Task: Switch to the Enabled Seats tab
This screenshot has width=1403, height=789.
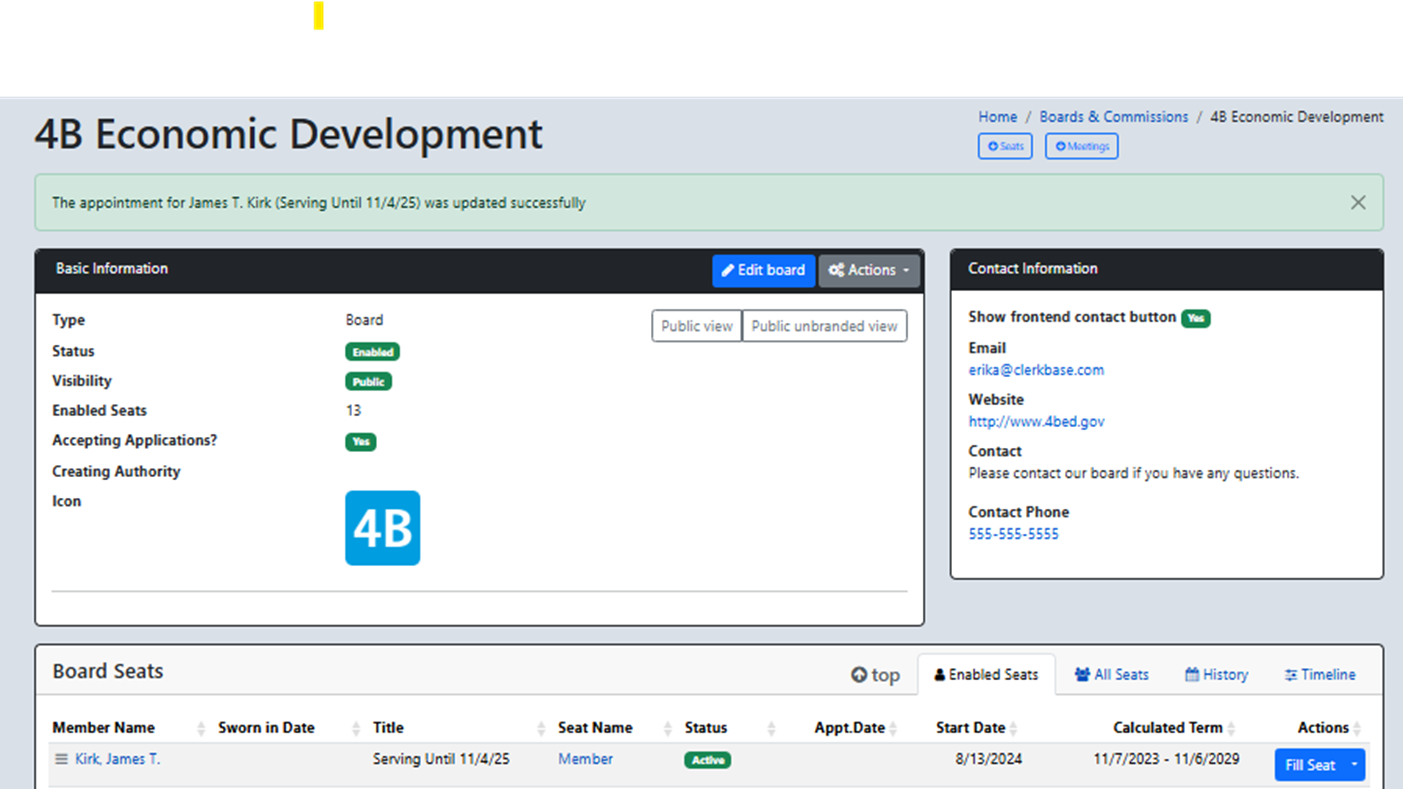Action: 986,675
